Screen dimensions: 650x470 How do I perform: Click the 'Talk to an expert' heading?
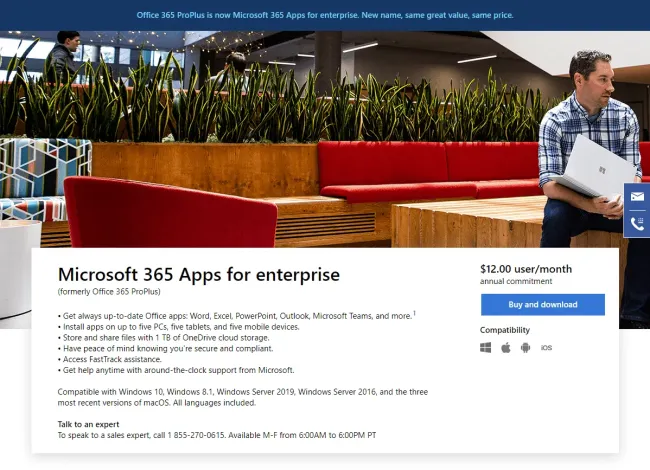(x=88, y=424)
